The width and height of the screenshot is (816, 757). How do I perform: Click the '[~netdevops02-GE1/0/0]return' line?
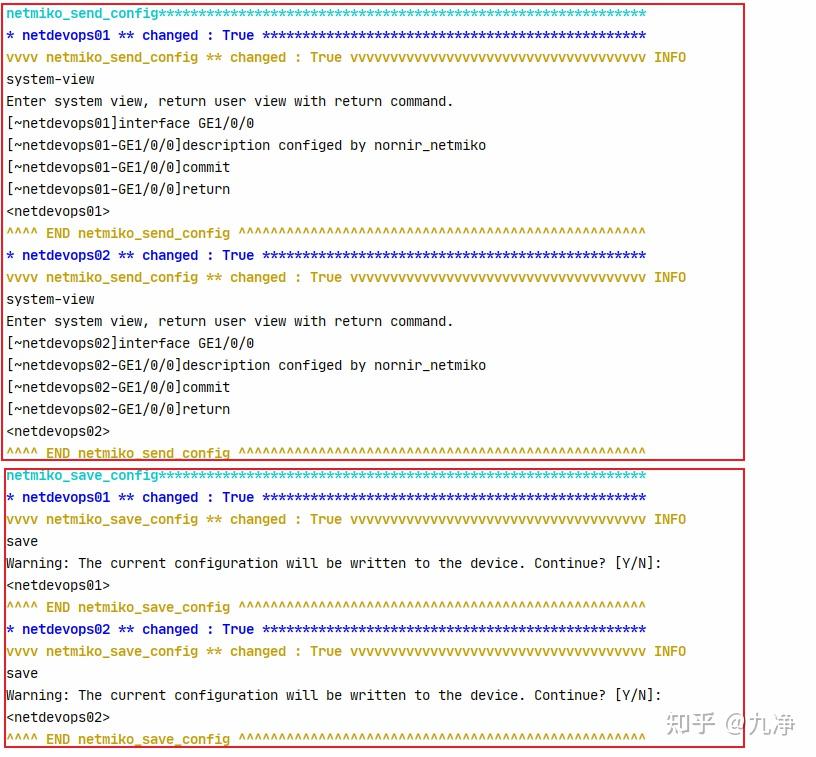click(x=118, y=409)
